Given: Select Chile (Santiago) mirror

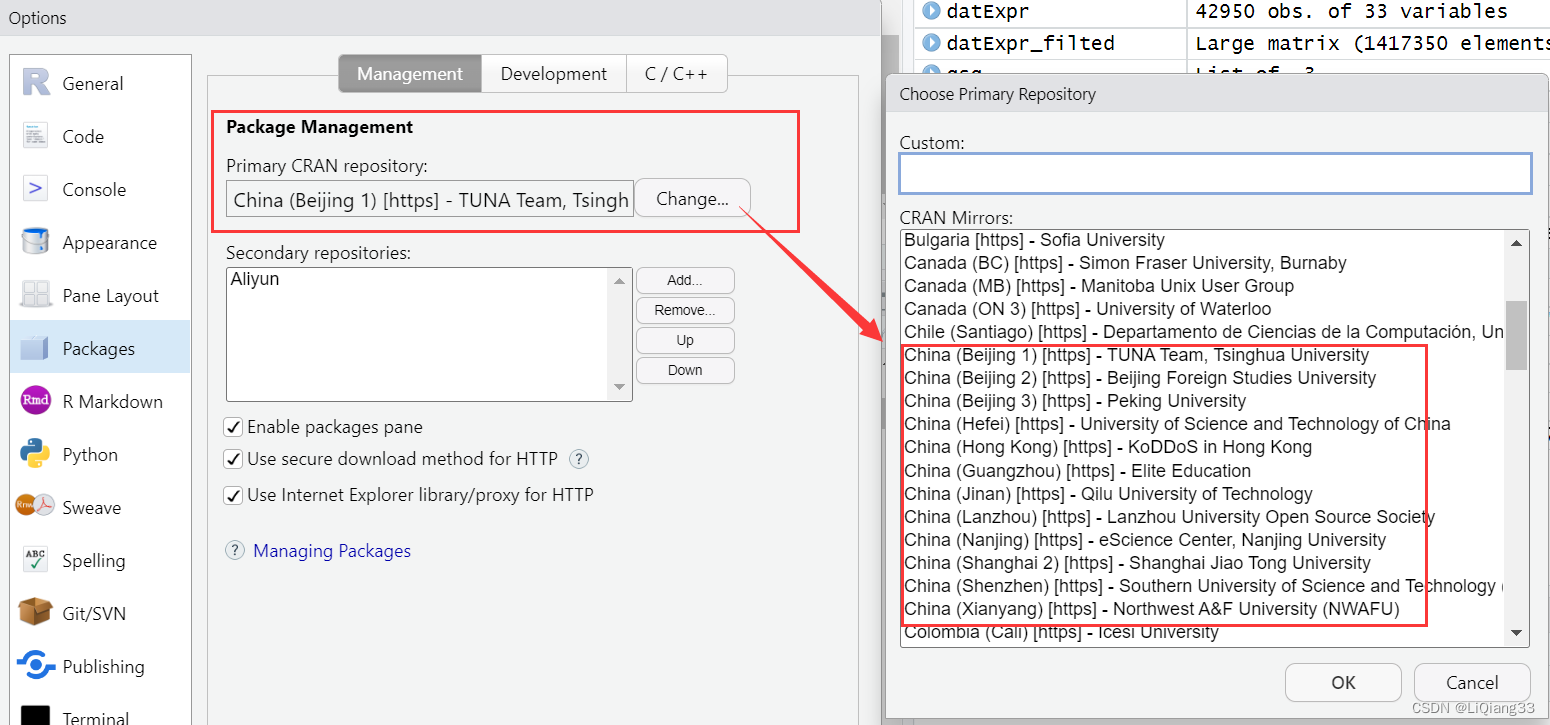Looking at the screenshot, I should 1203,332.
